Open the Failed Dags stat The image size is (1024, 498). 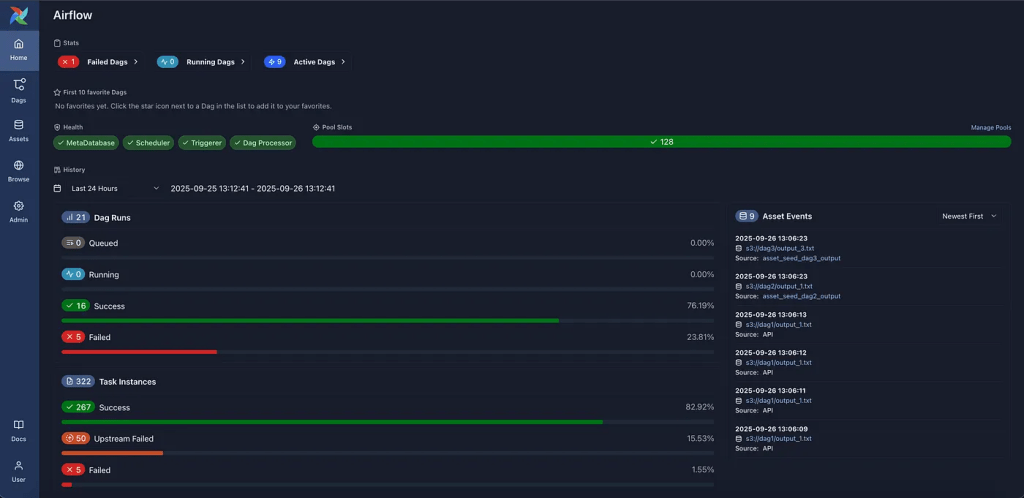coord(99,62)
